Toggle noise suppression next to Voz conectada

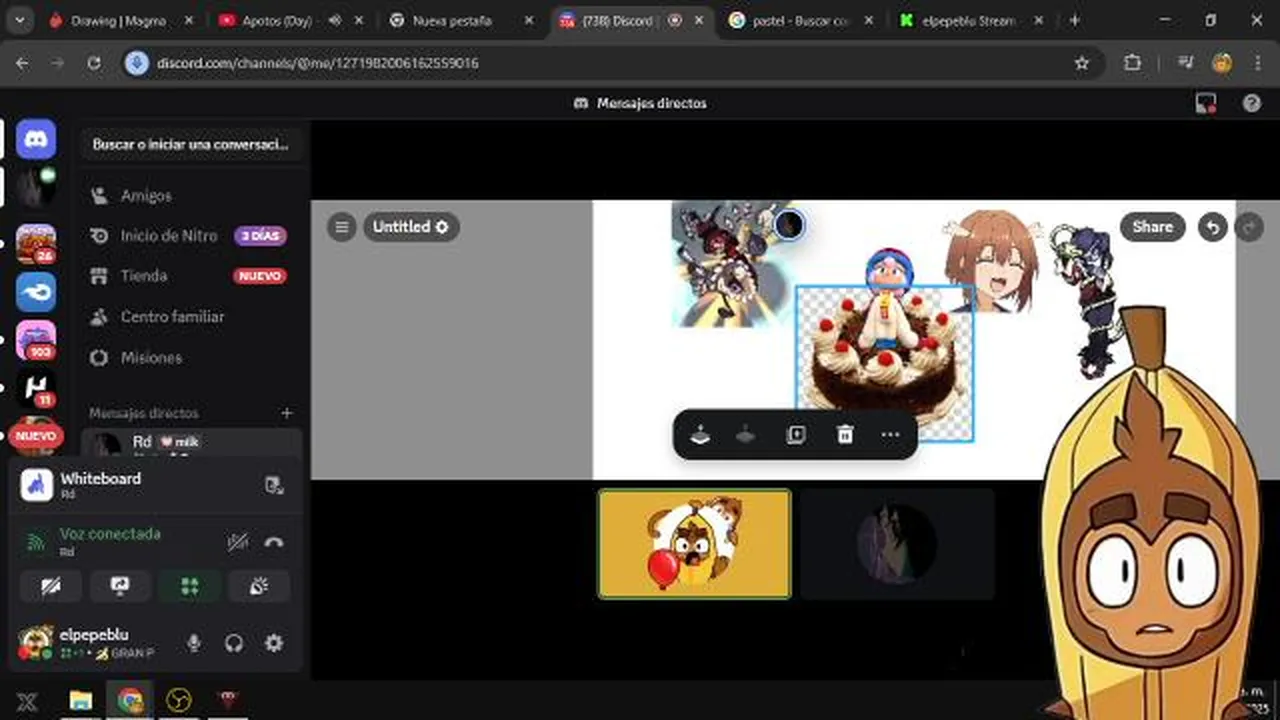(x=237, y=542)
